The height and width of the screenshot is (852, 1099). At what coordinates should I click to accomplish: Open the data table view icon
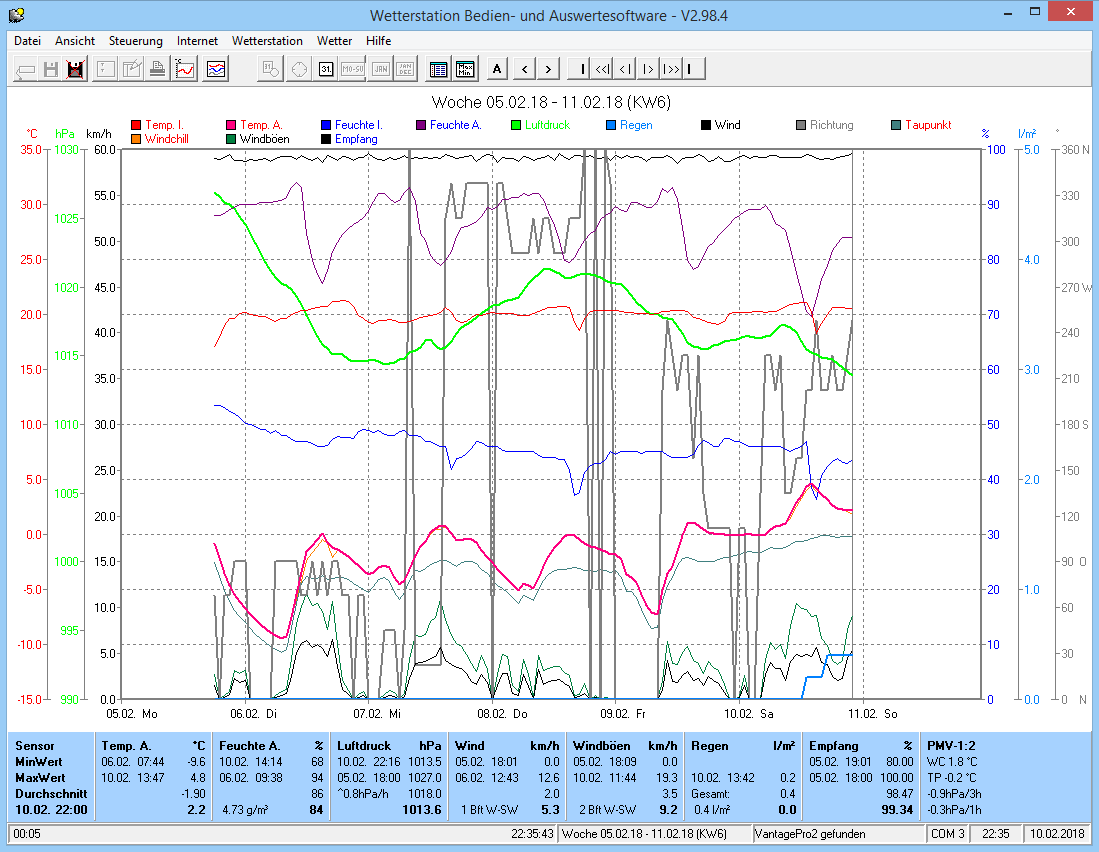point(438,69)
